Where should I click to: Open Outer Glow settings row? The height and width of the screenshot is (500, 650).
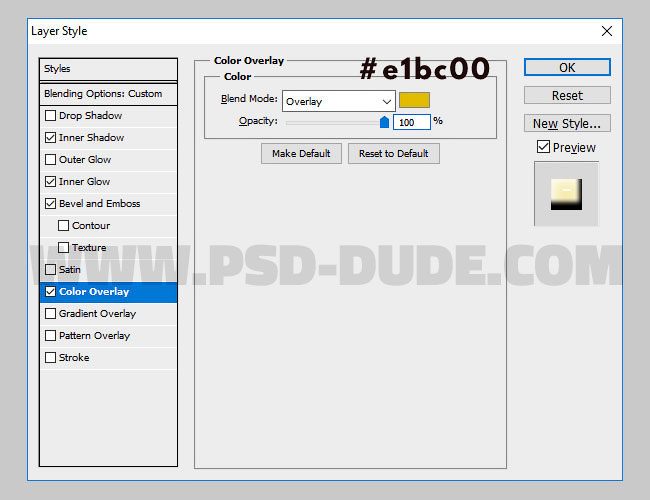pyautogui.click(x=108, y=160)
